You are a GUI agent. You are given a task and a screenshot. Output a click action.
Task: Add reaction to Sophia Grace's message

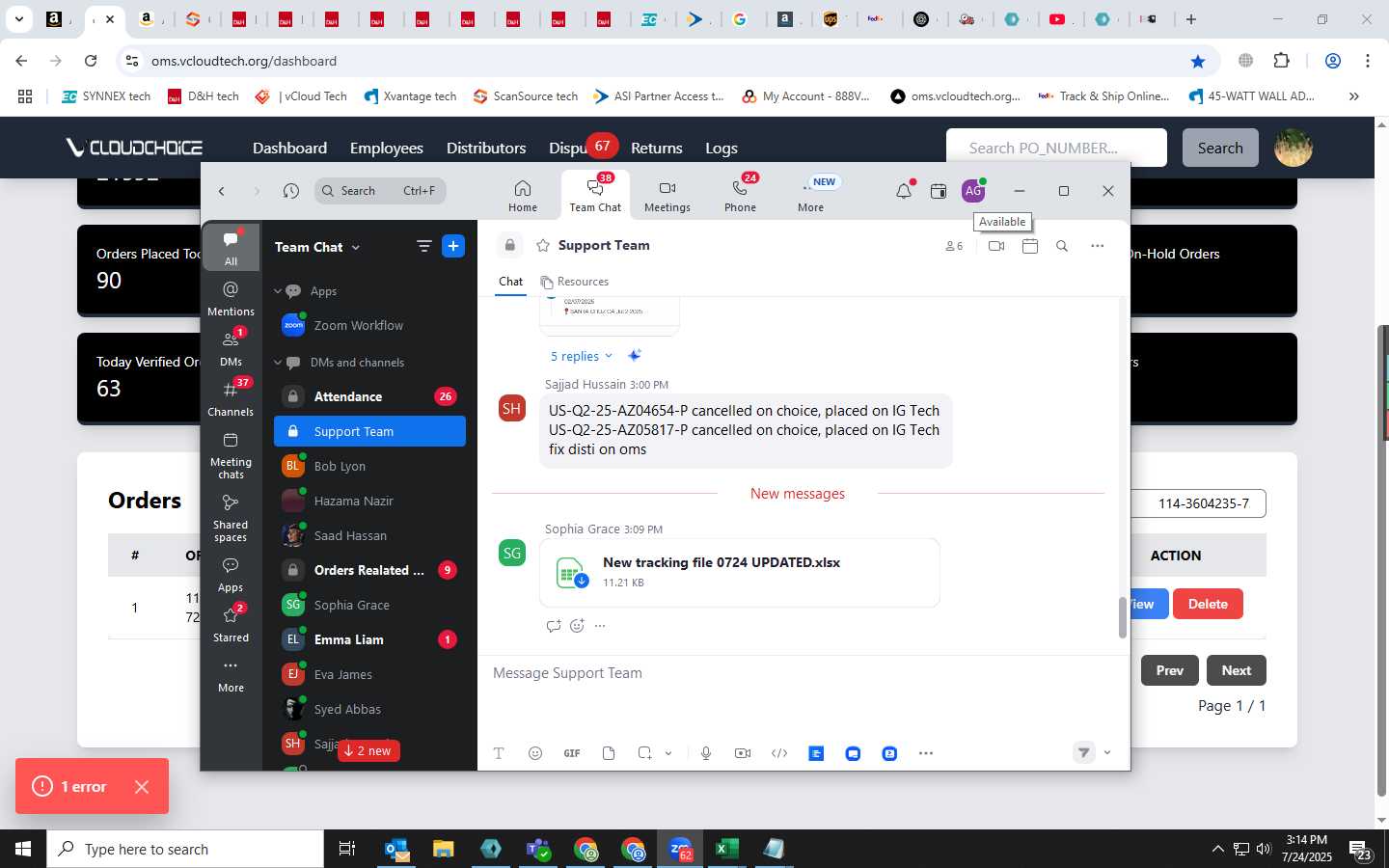577,626
